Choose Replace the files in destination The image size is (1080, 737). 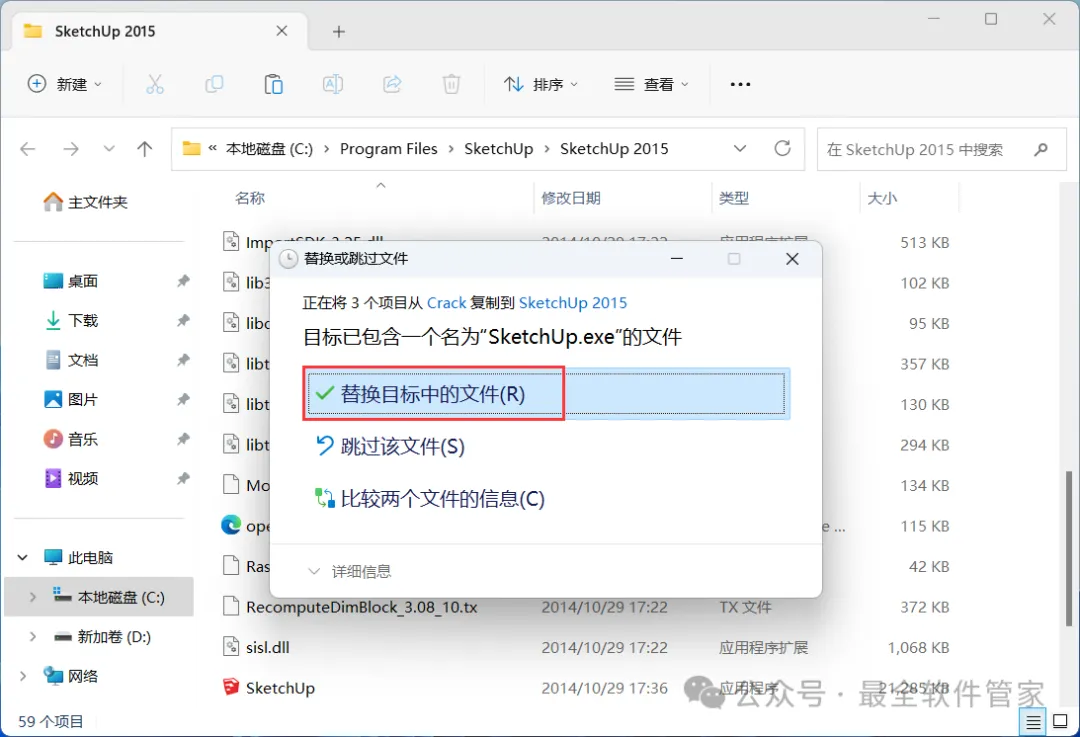[x=546, y=394]
